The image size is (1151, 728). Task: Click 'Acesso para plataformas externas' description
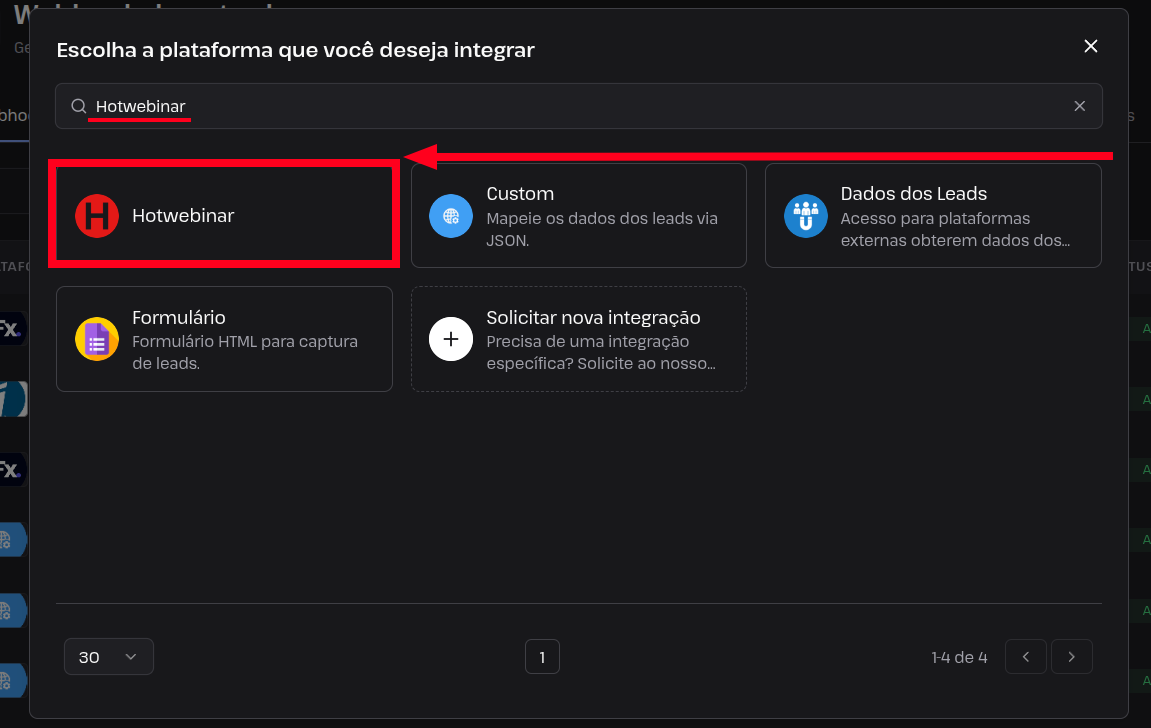tap(955, 229)
